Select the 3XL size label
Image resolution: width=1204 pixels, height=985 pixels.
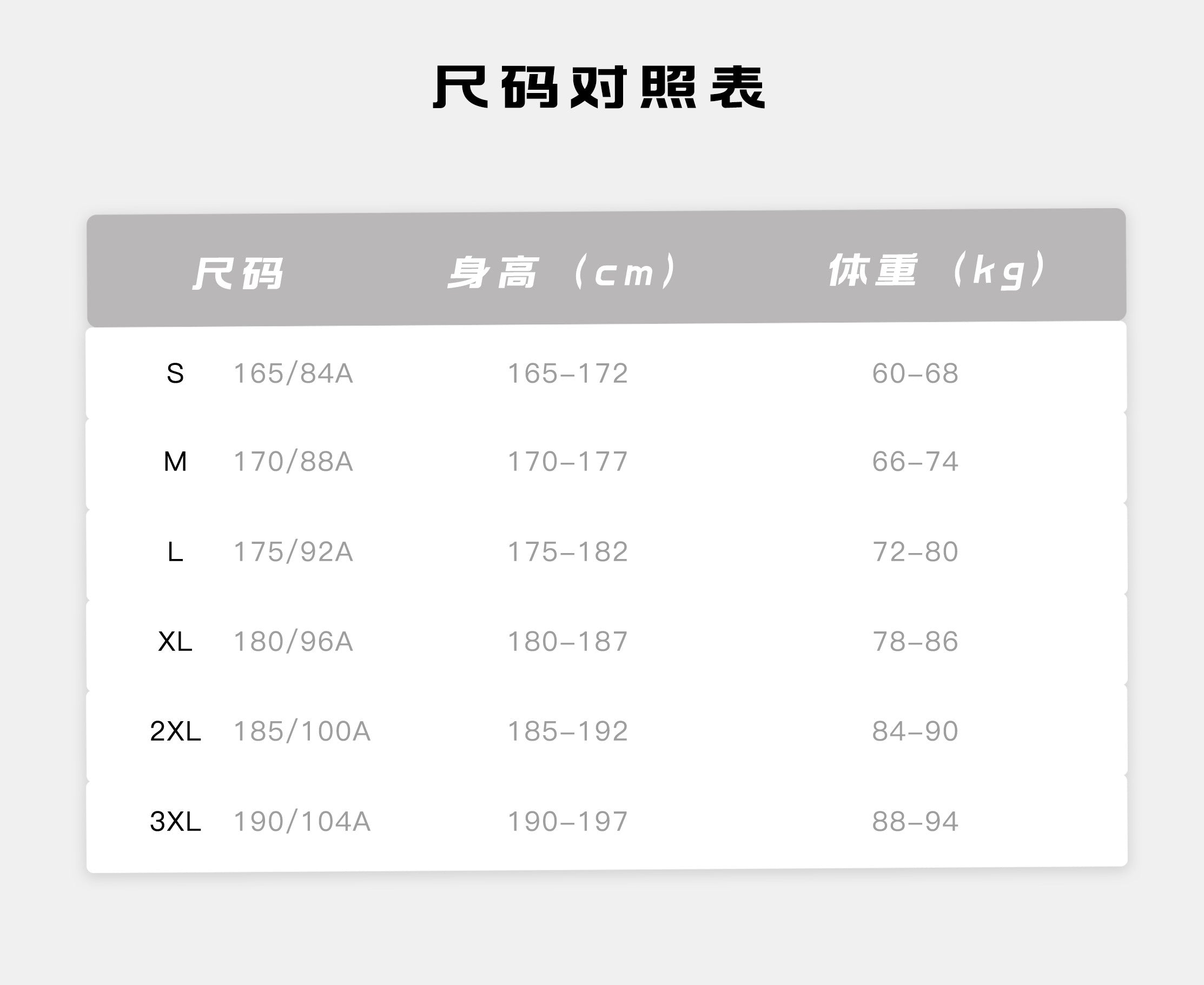(x=175, y=821)
